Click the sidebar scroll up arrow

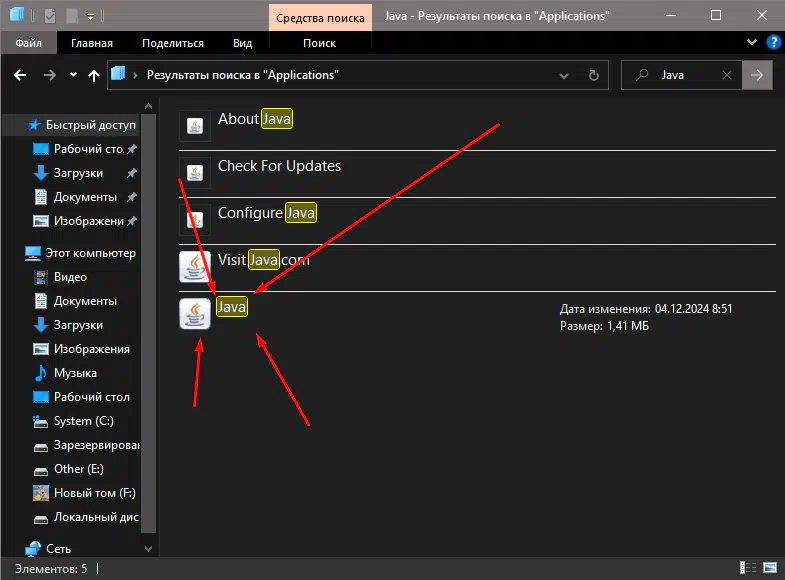pyautogui.click(x=148, y=106)
